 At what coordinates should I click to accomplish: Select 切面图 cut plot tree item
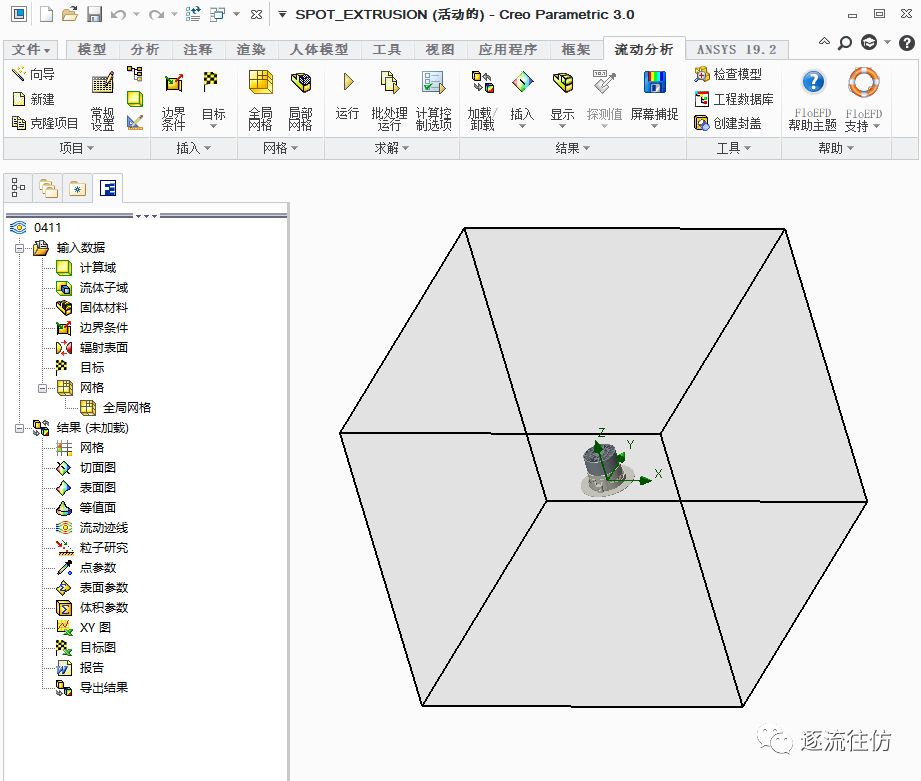[97, 468]
